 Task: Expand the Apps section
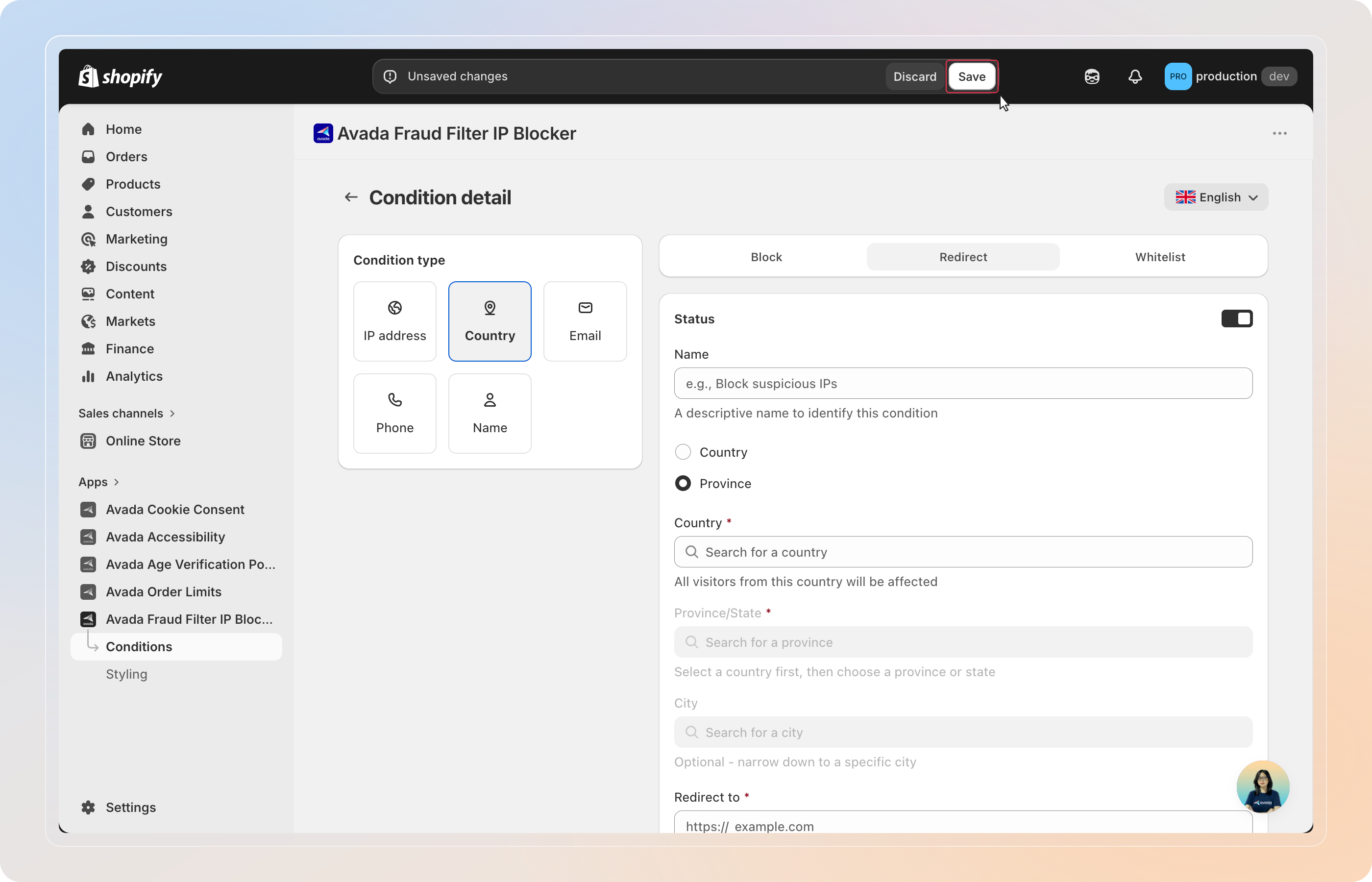[x=99, y=482]
